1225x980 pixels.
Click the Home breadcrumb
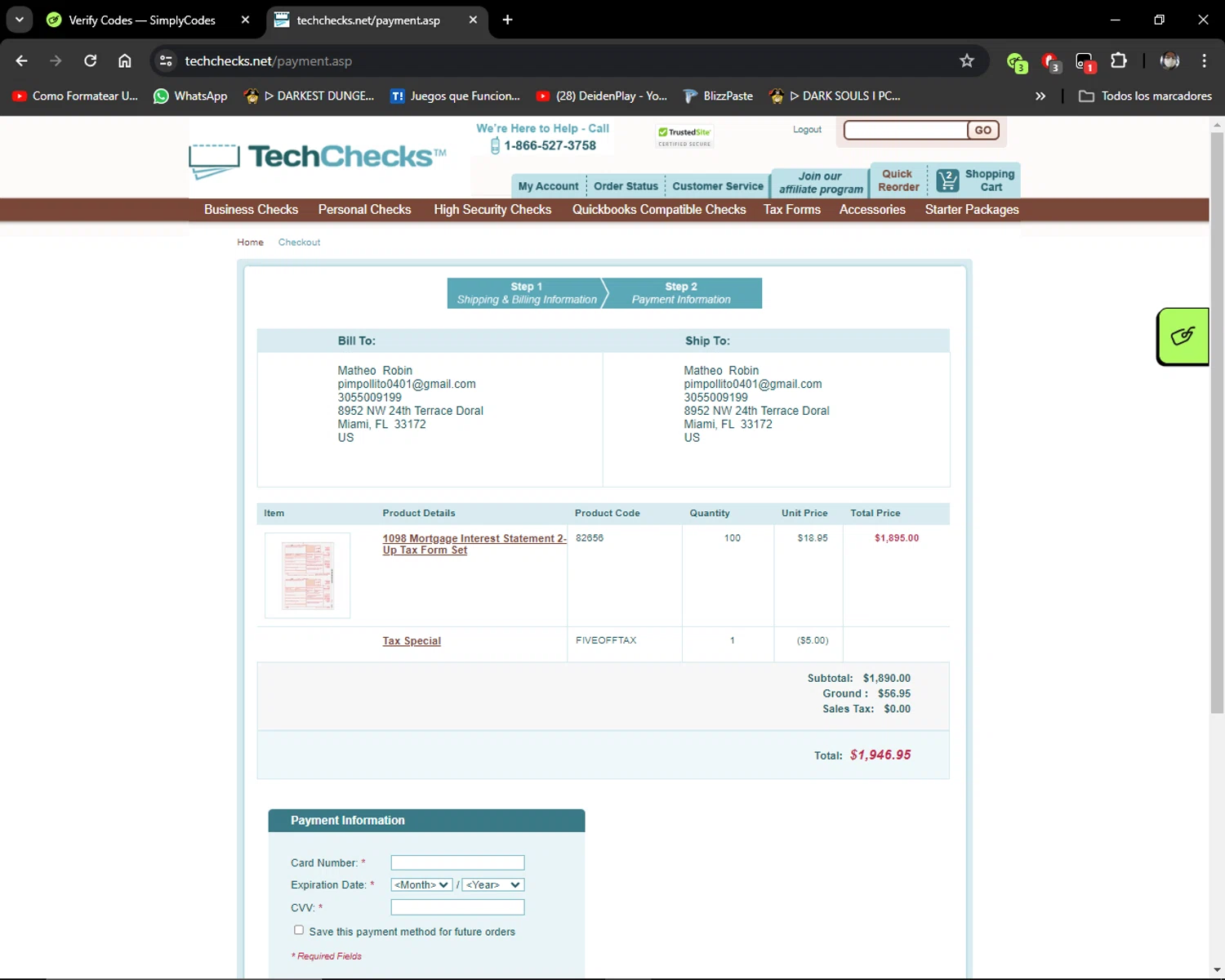[x=250, y=243]
